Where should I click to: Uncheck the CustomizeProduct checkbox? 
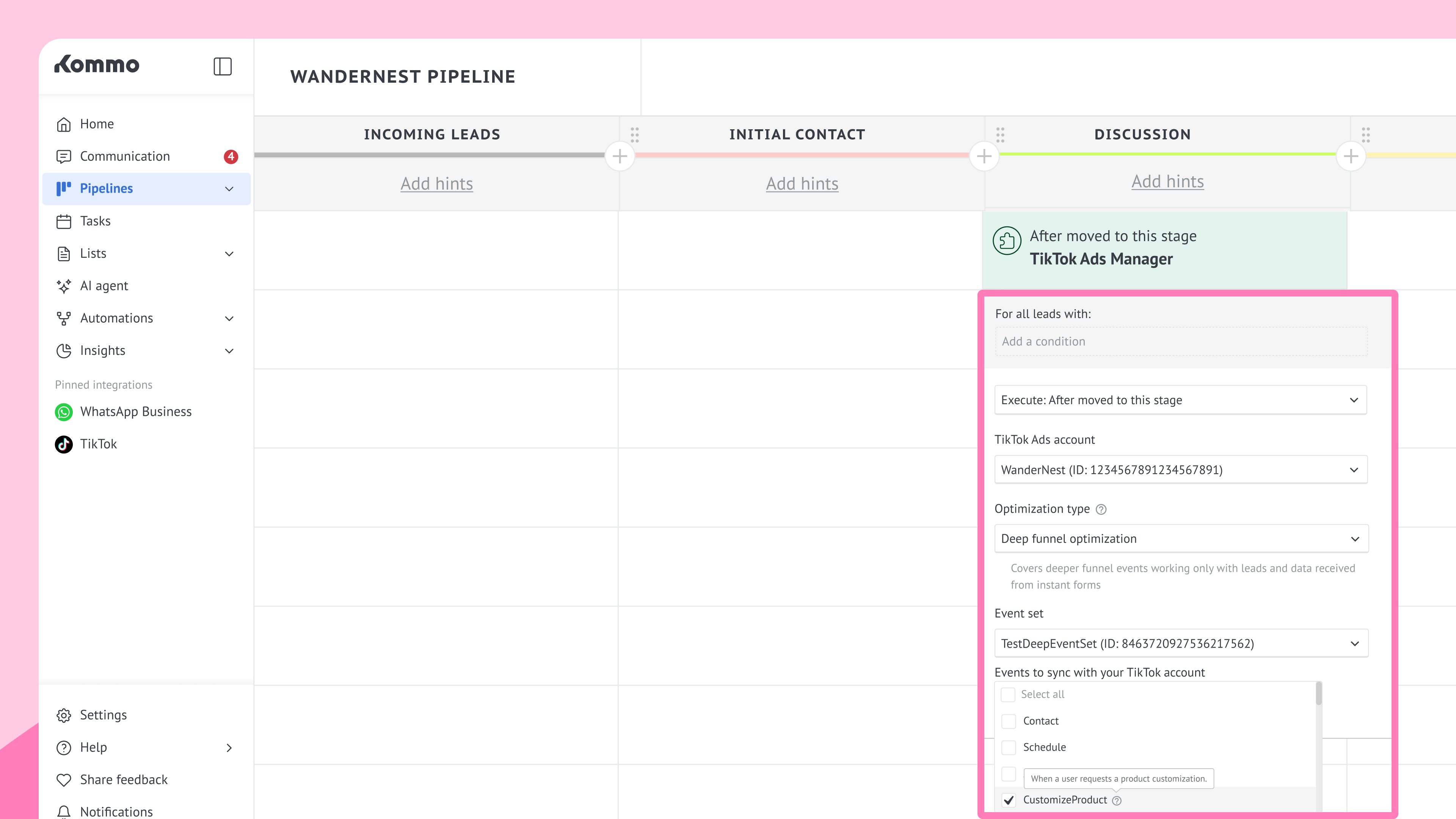[1008, 800]
